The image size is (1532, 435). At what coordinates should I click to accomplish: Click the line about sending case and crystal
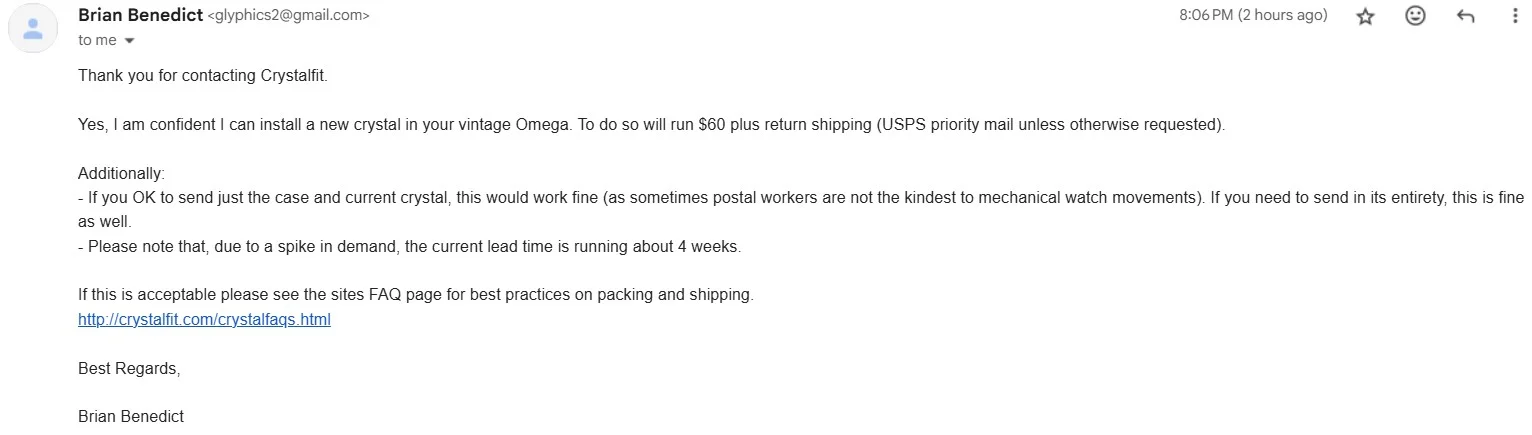(x=640, y=198)
